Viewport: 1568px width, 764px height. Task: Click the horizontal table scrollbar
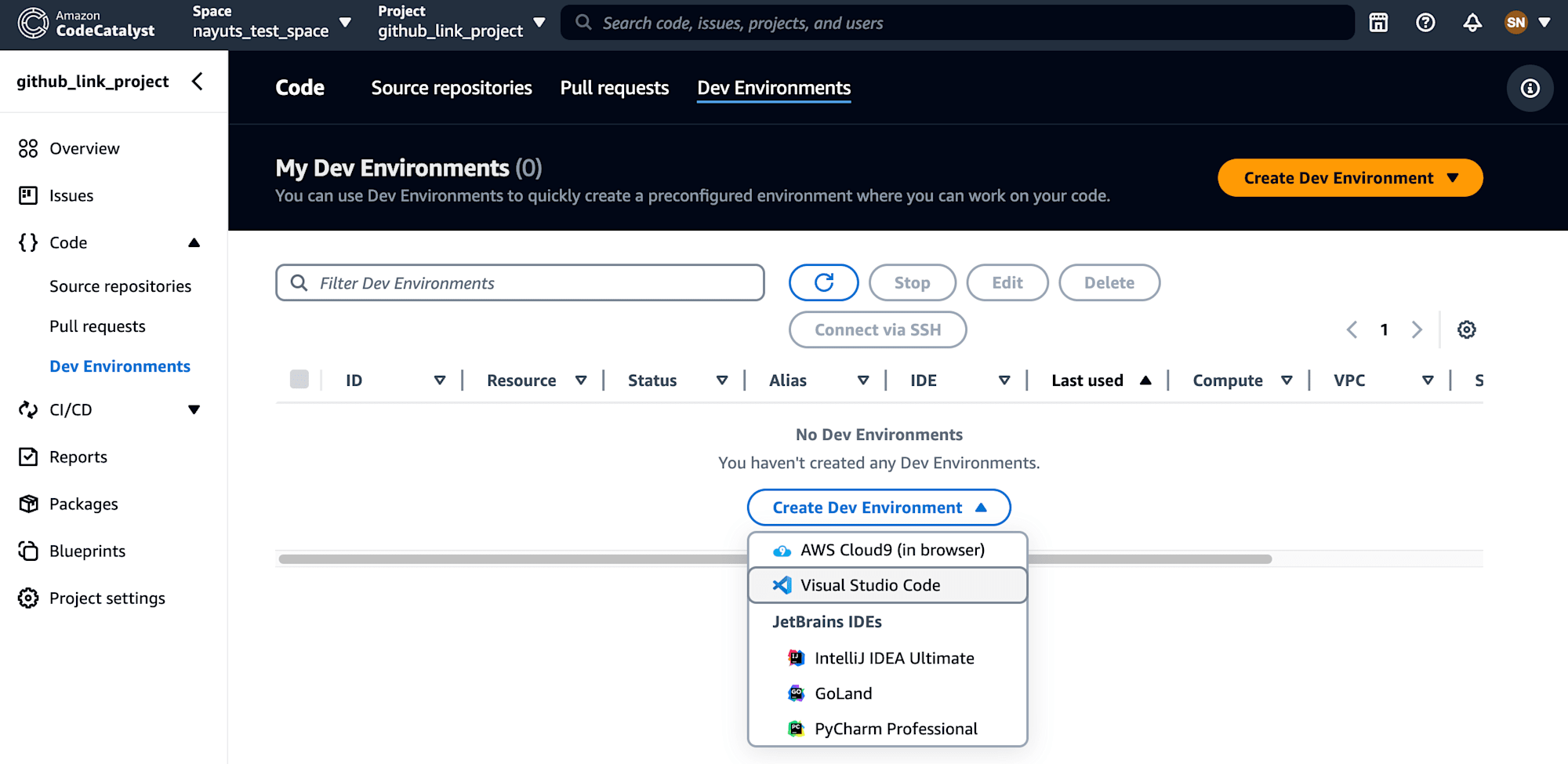tap(775, 559)
